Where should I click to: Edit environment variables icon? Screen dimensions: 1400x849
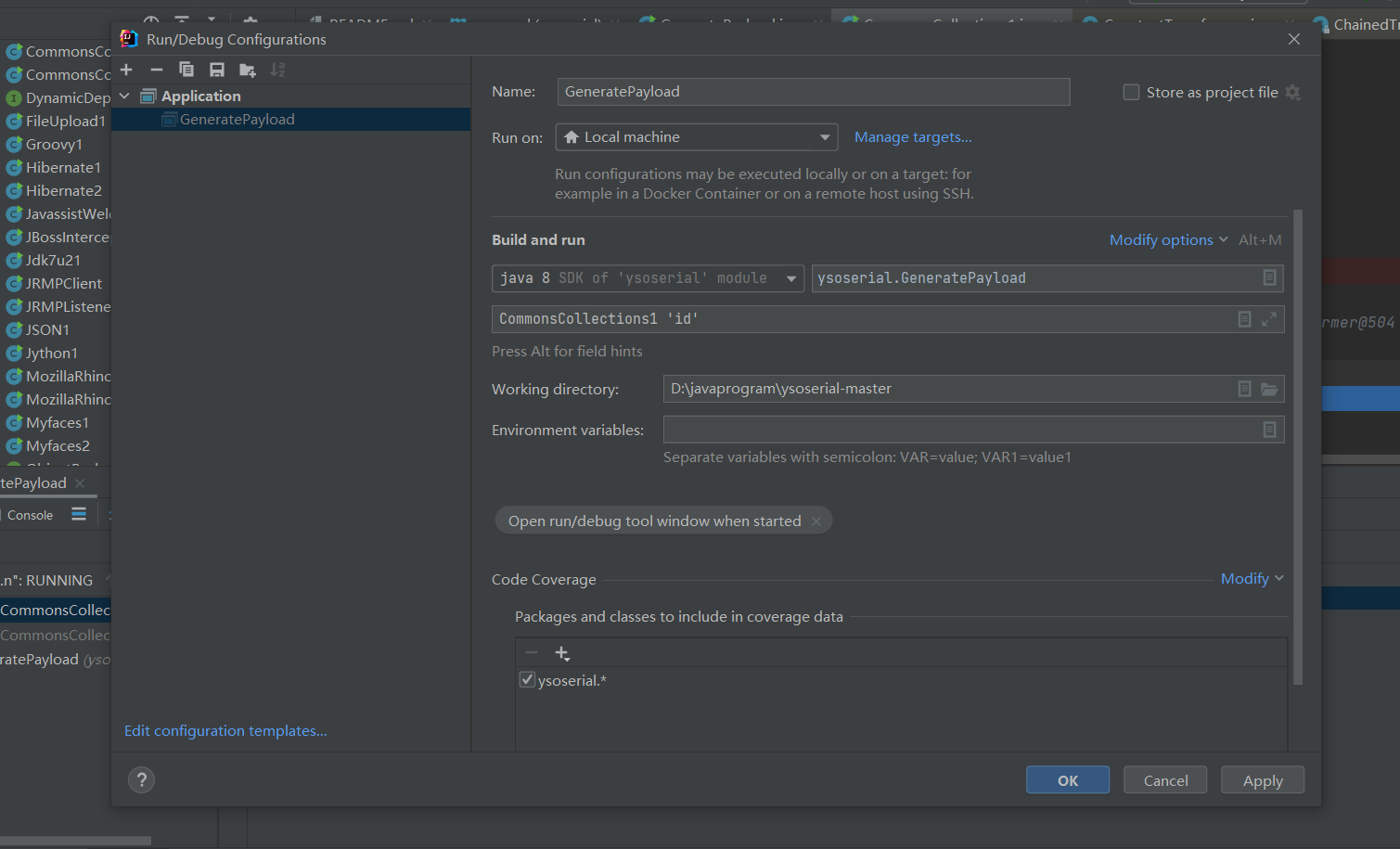coord(1269,430)
